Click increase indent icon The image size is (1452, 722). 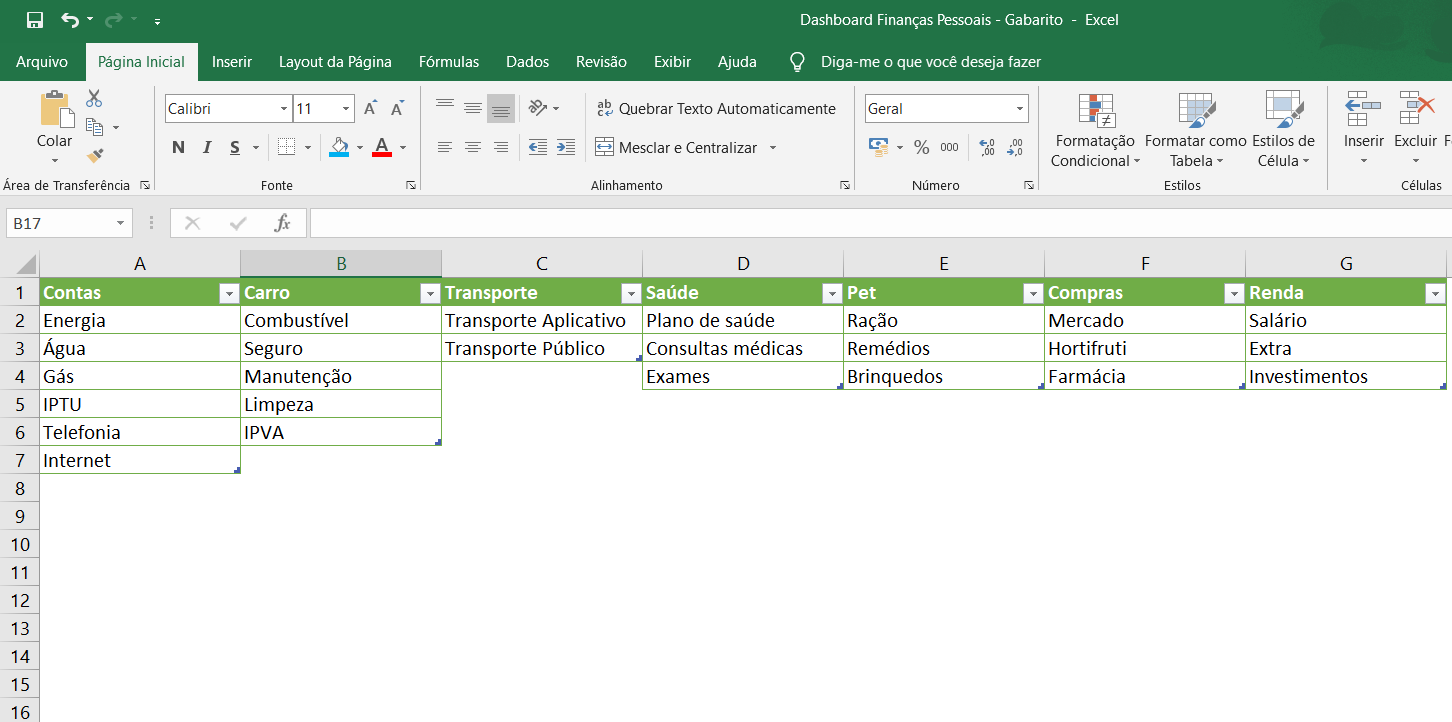coord(566,148)
